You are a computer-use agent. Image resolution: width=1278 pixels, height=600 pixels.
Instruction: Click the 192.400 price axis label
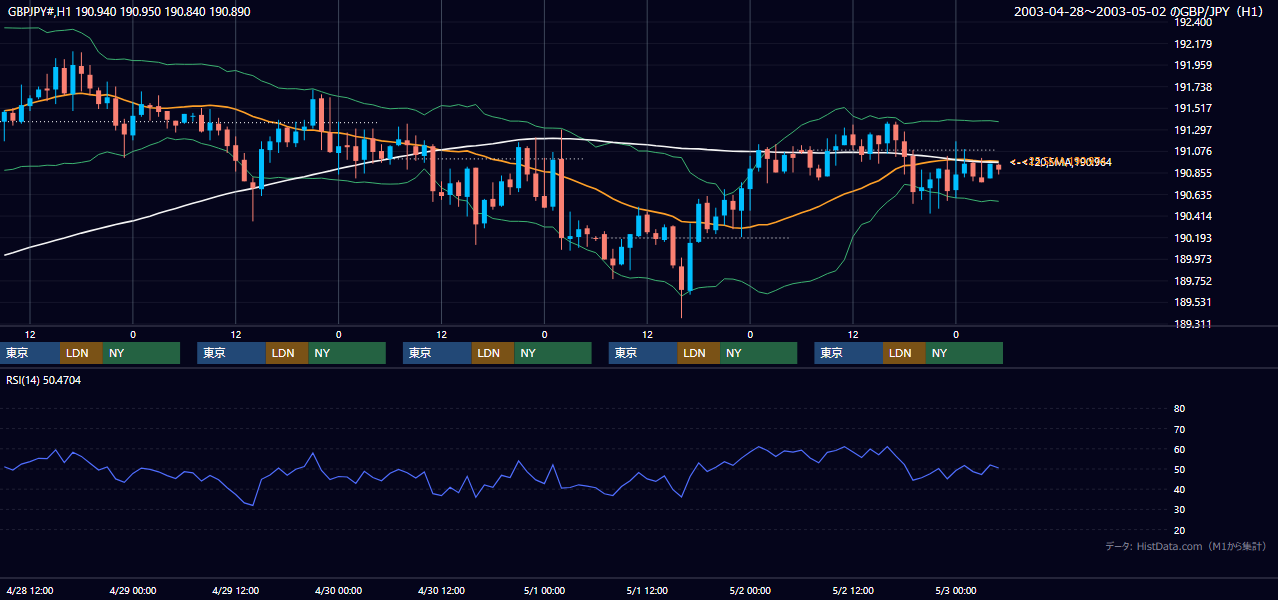click(1193, 22)
